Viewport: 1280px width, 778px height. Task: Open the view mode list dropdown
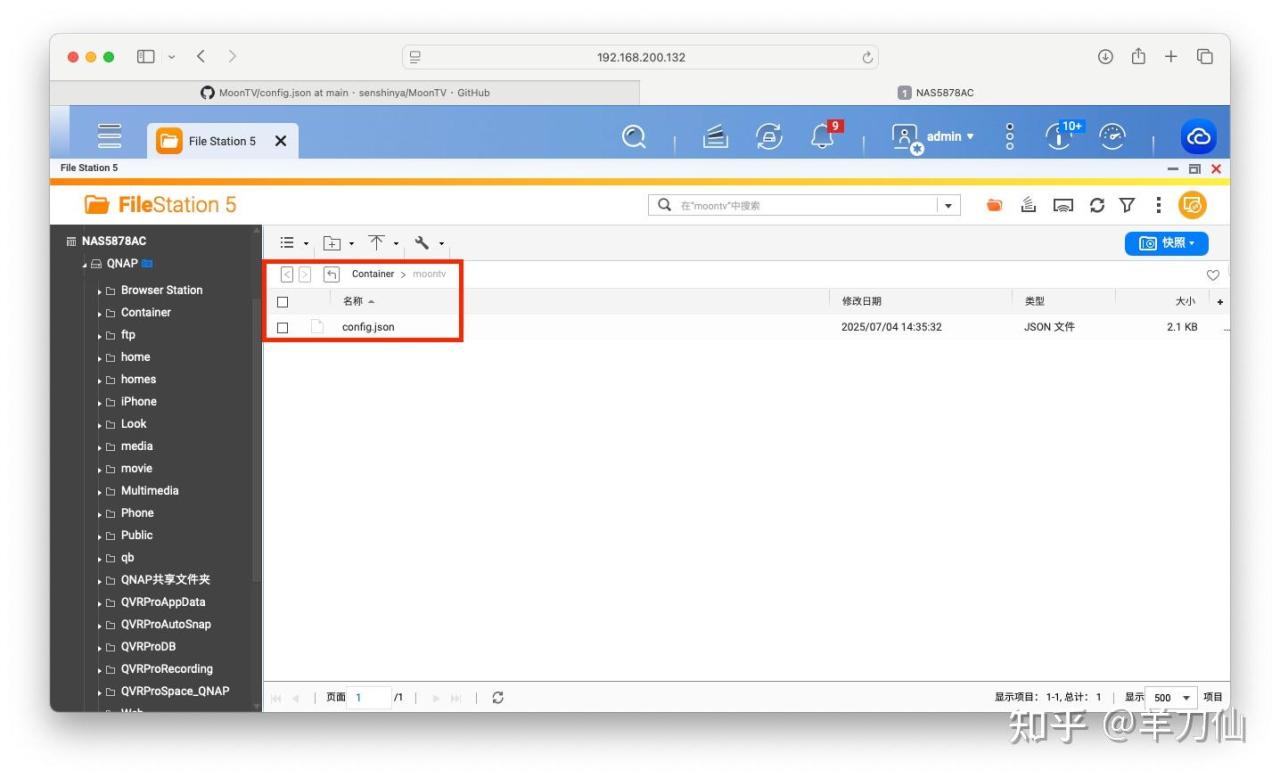(294, 243)
